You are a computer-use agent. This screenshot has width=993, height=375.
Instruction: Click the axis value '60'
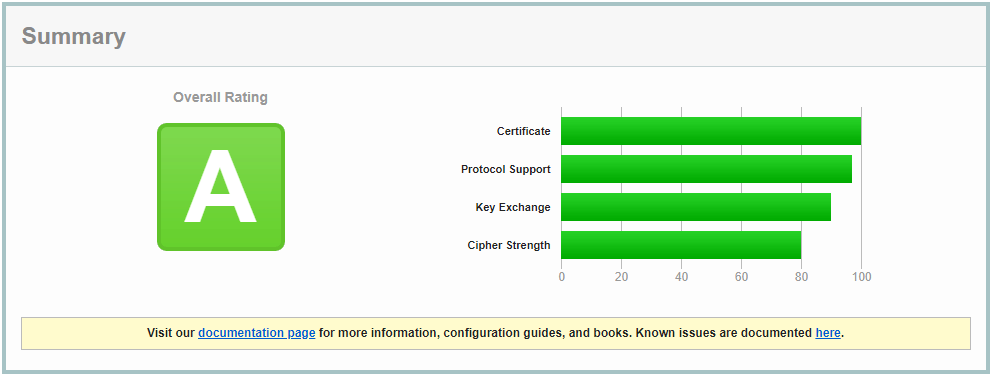[x=742, y=277]
